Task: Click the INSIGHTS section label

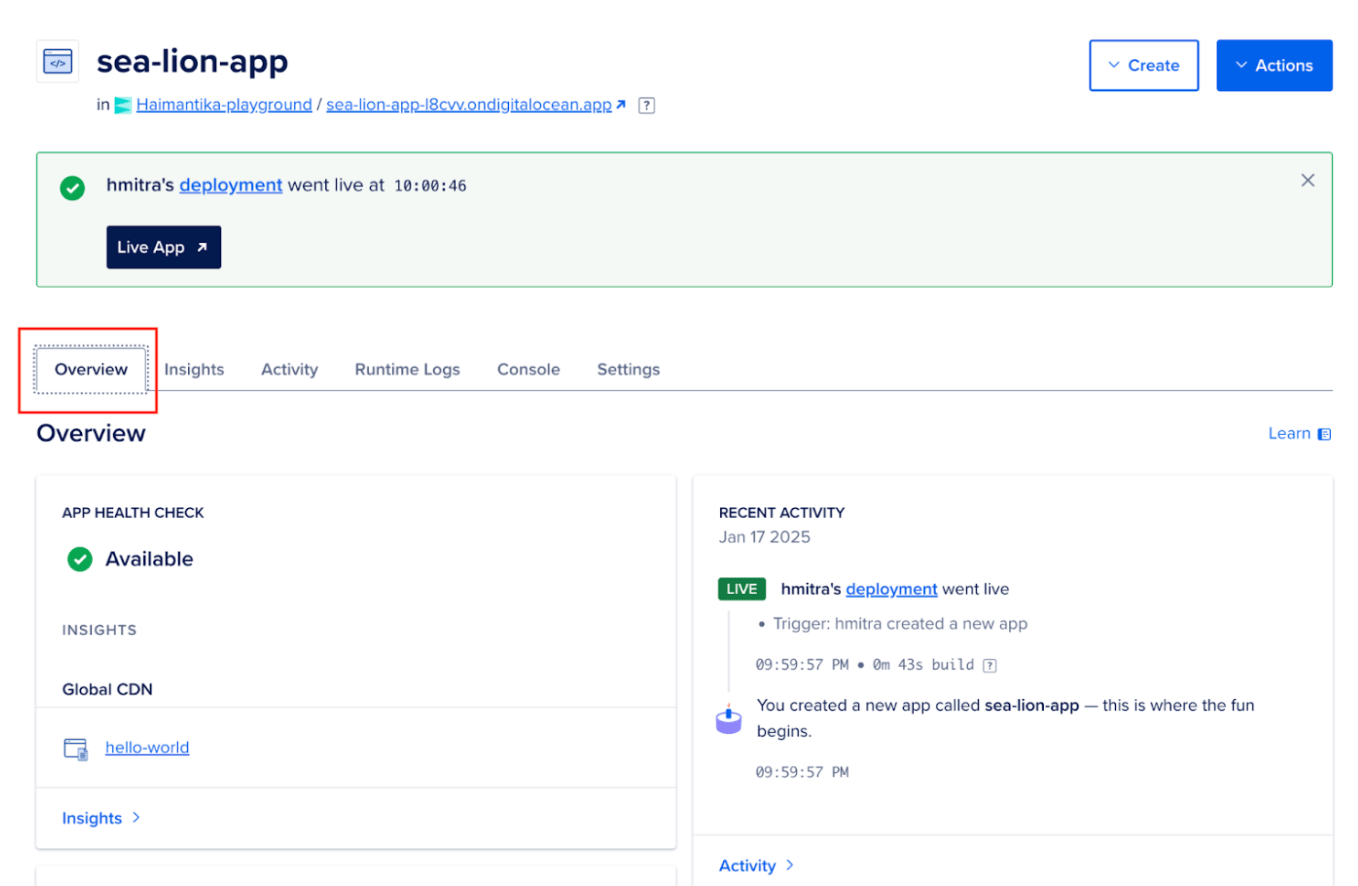Action: 99,630
